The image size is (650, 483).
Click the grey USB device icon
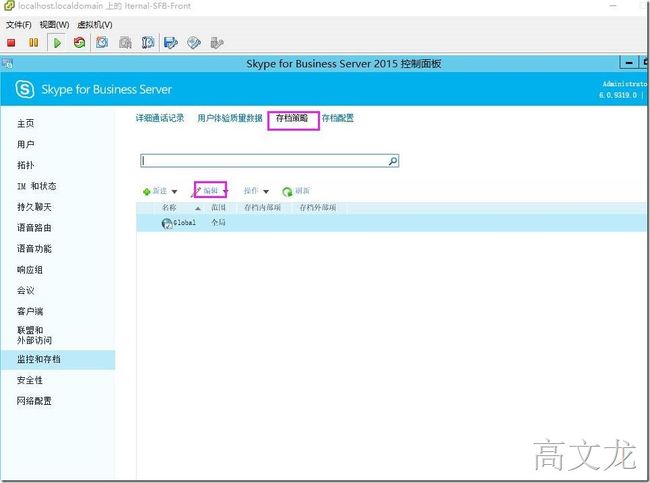click(217, 42)
